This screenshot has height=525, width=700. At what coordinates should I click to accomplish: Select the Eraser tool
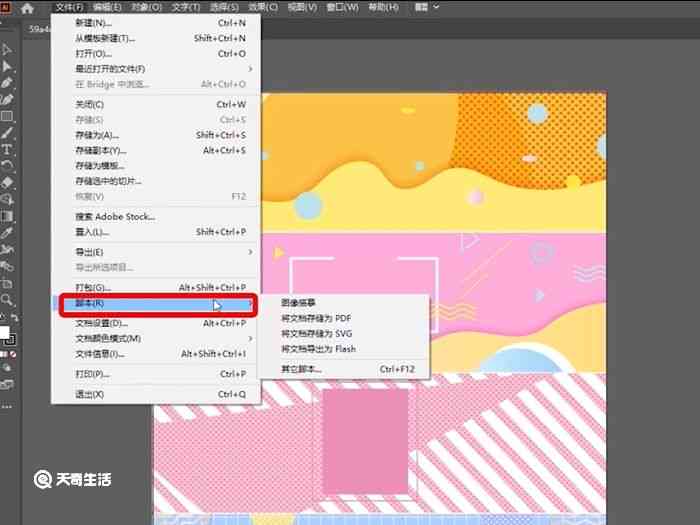pos(7,183)
